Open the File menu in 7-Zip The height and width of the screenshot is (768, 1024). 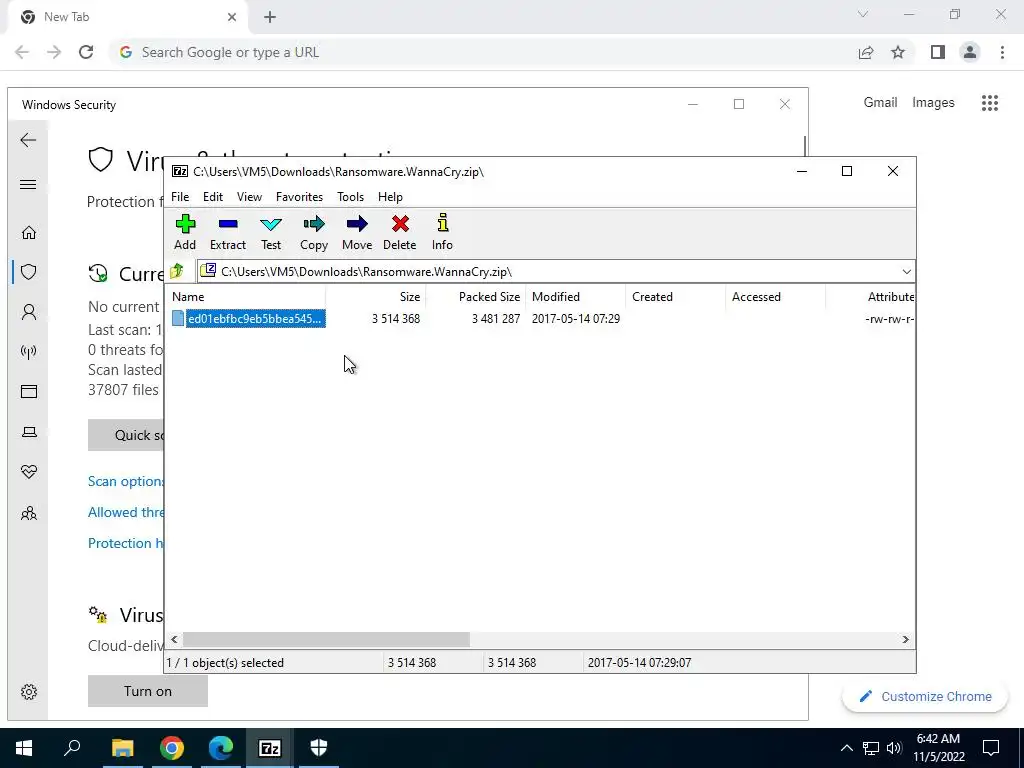[x=180, y=197]
